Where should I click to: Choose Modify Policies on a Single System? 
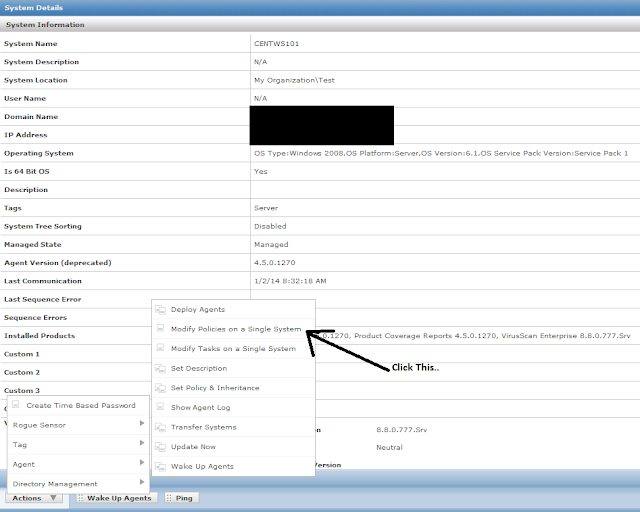click(x=233, y=329)
